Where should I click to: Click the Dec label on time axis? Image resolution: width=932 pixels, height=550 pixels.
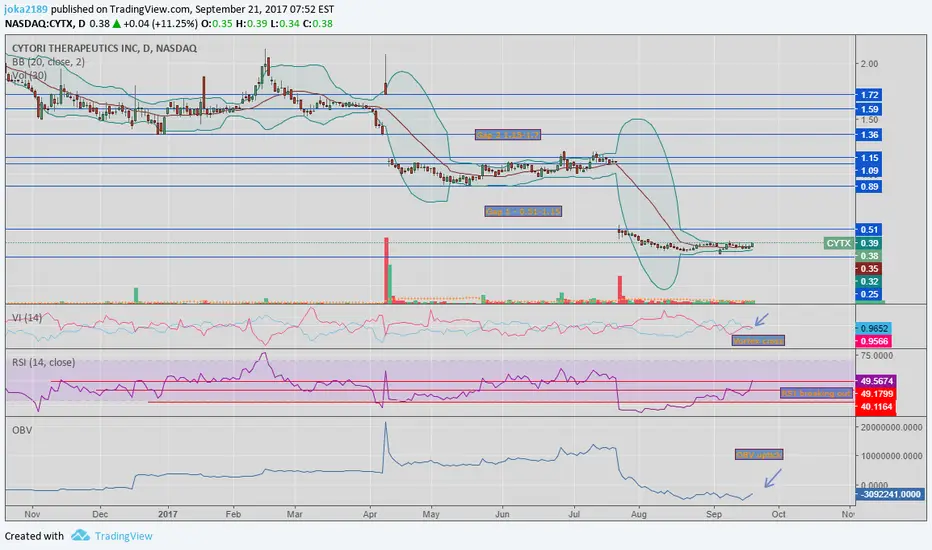(x=100, y=514)
